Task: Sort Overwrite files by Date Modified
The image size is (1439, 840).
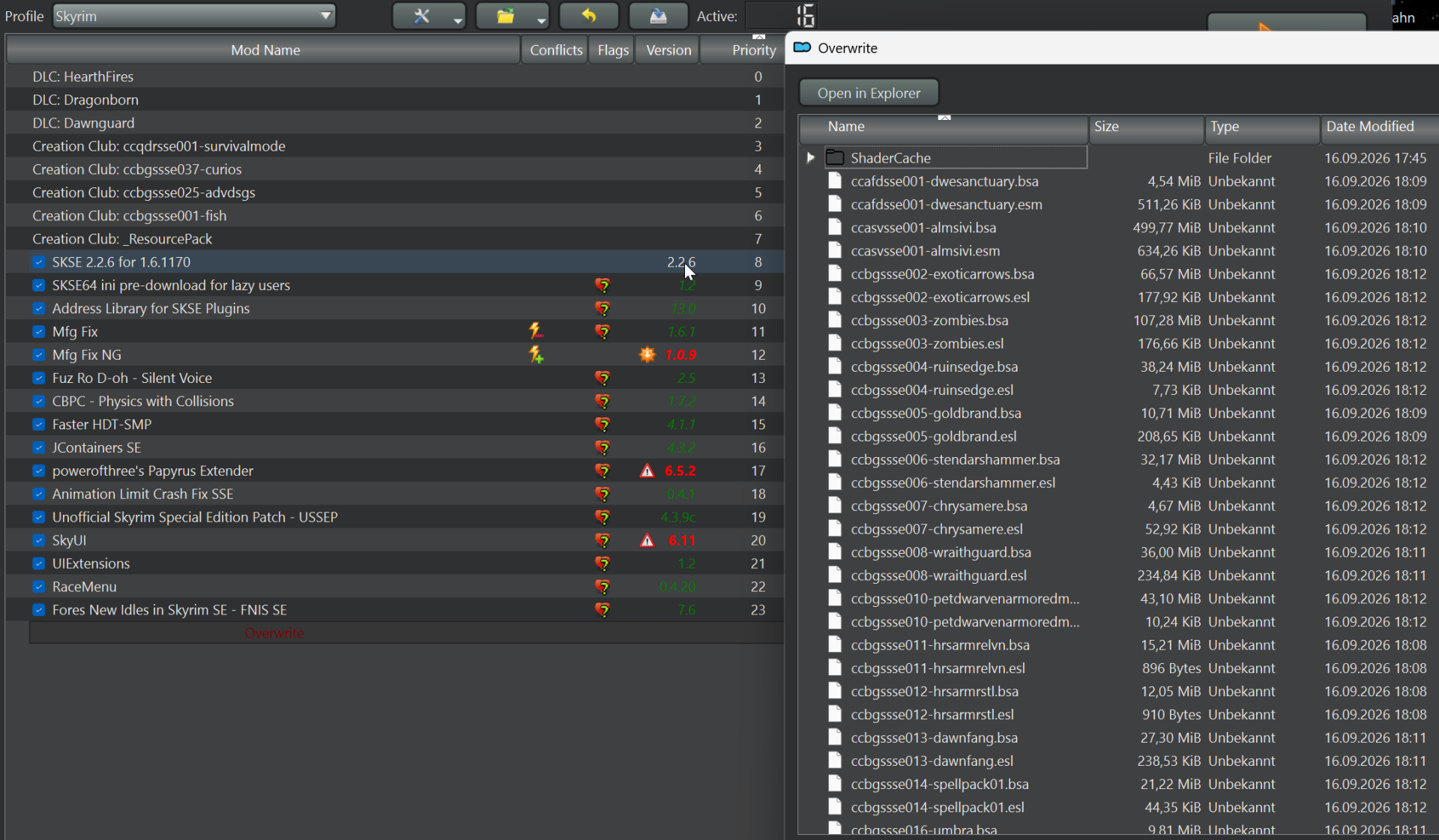Action: (1379, 127)
